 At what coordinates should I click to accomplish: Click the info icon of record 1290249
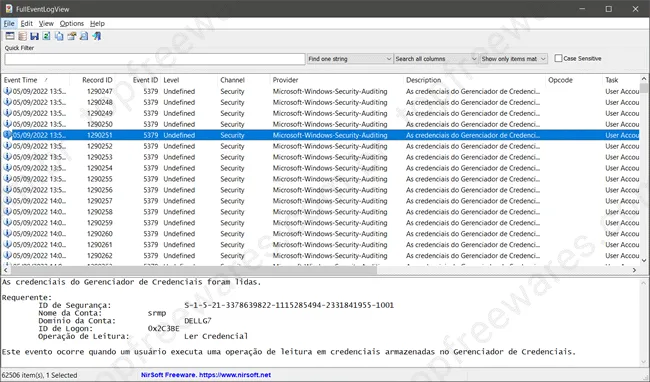[x=7, y=113]
